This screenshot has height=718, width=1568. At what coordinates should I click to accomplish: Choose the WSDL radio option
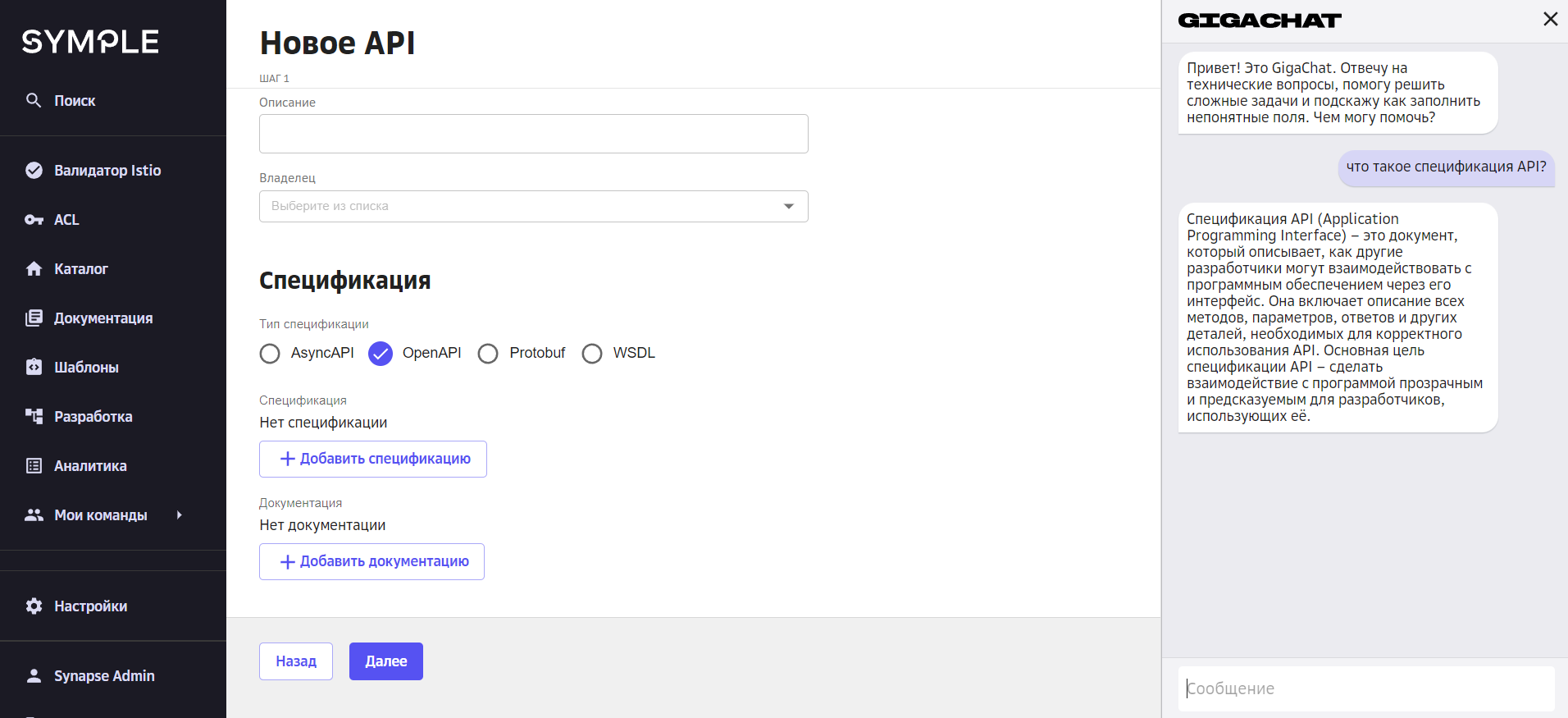[x=592, y=354]
